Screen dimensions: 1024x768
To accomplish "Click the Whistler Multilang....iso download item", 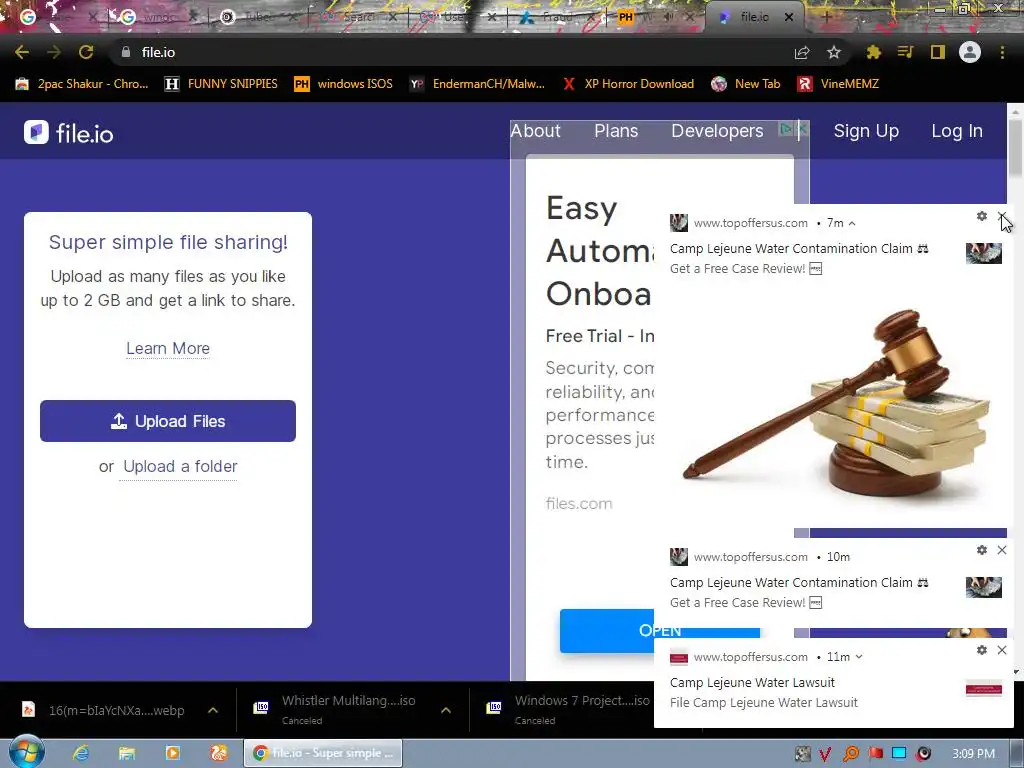I will click(x=336, y=710).
